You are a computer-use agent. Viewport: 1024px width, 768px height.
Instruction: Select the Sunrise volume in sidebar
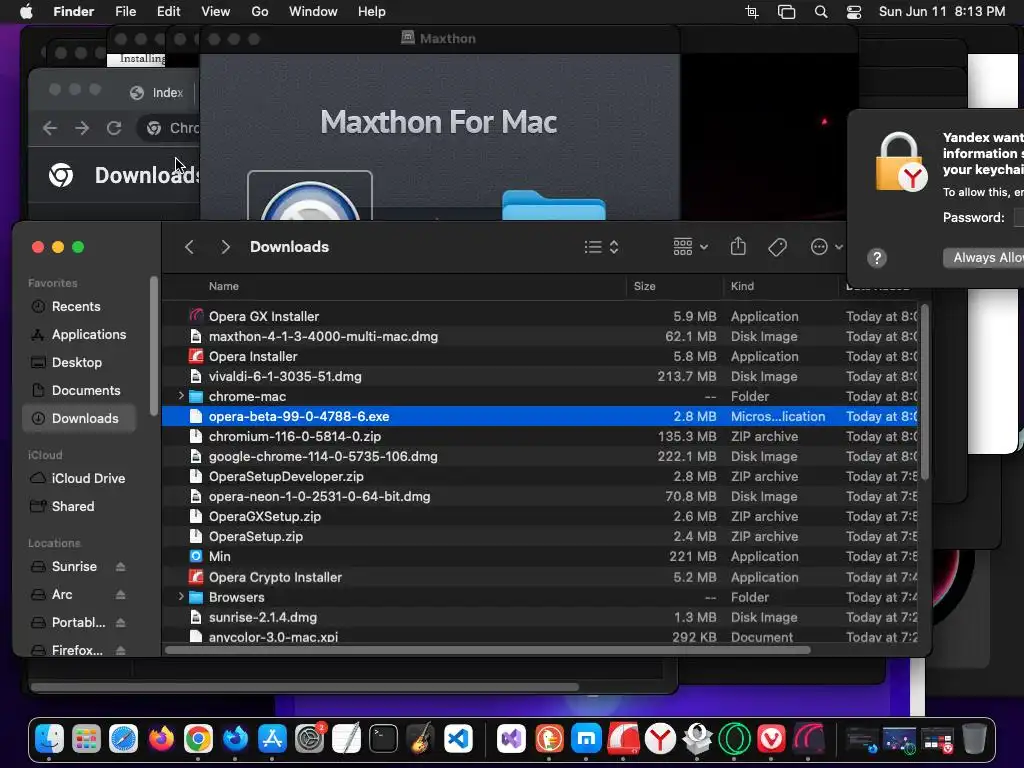[x=74, y=566]
